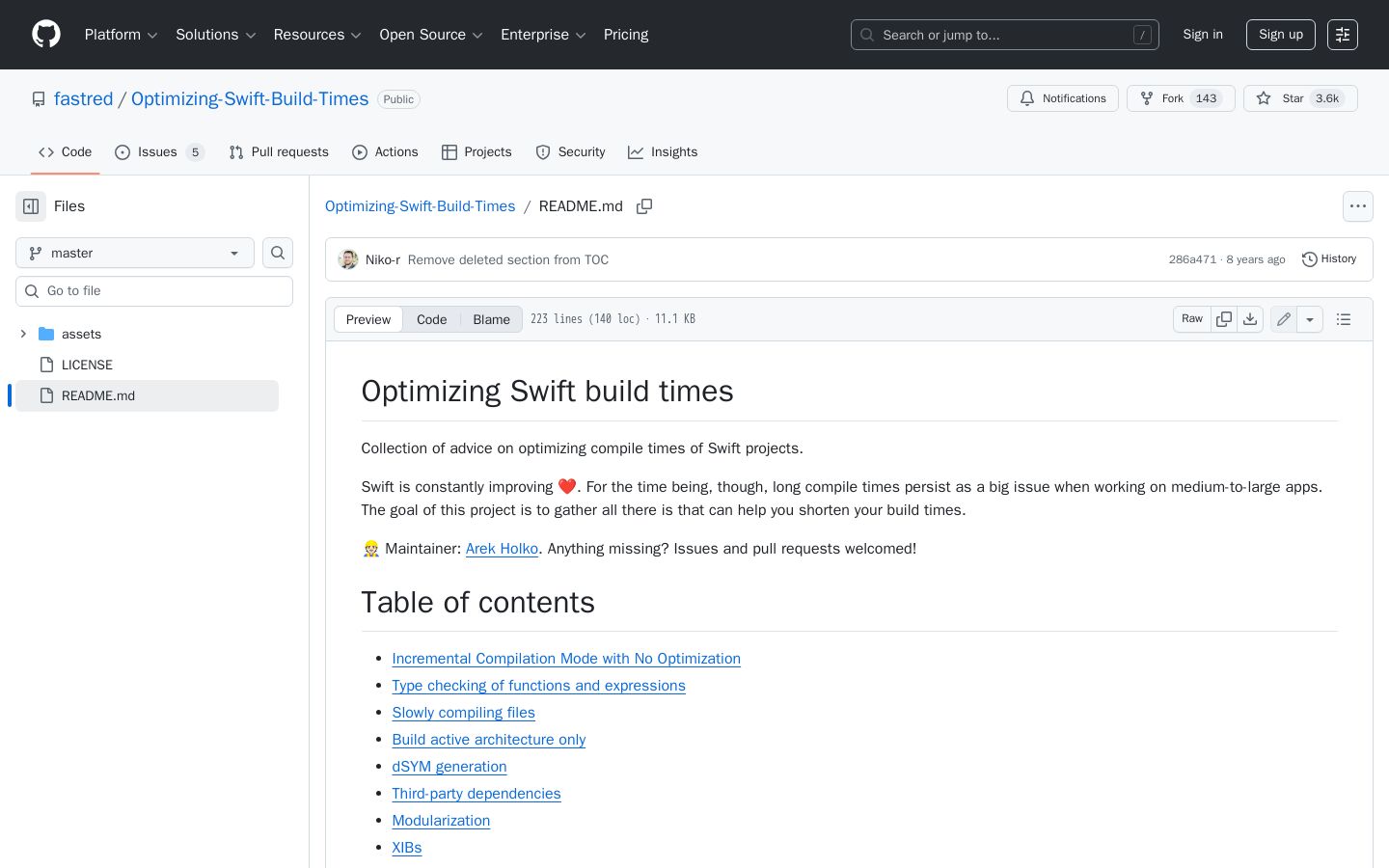Click the edit file pencil icon

1284,319
